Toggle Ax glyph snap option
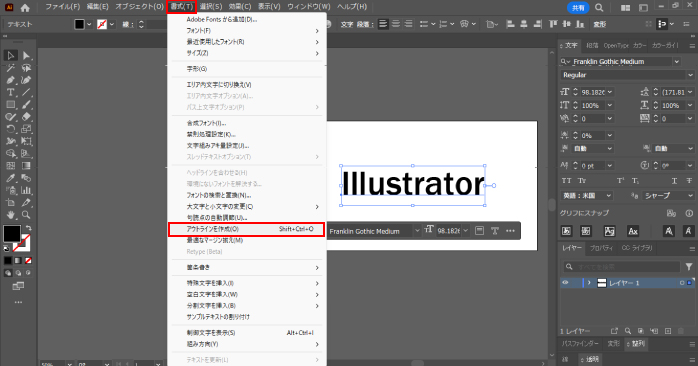Viewport: 698px width, 366px height. pos(633,231)
